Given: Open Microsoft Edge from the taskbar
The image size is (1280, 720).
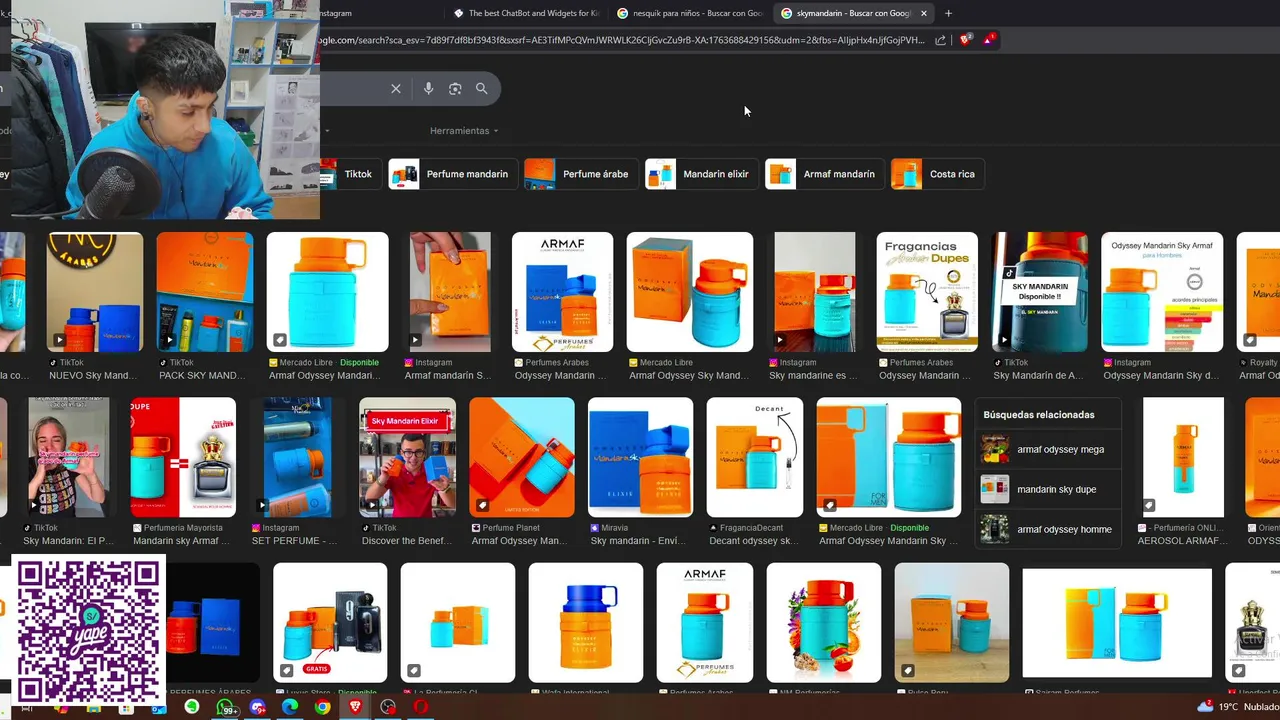Looking at the screenshot, I should [x=290, y=708].
